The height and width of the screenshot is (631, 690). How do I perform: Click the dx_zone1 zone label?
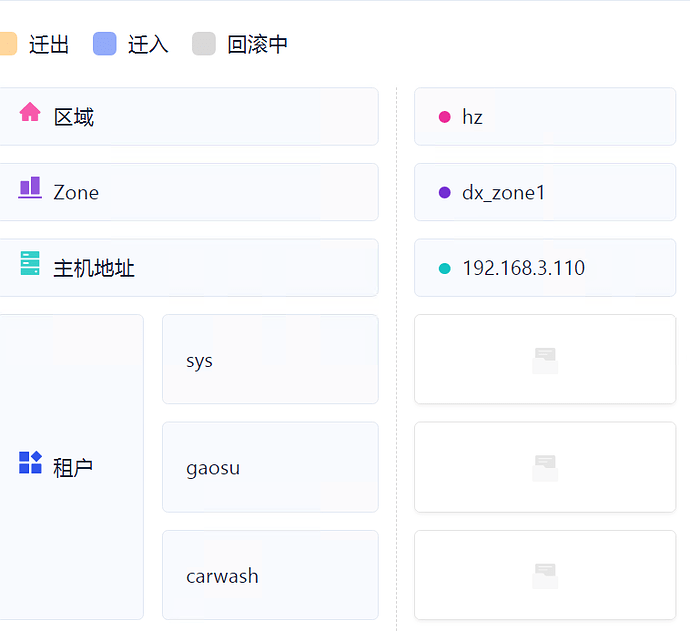pyautogui.click(x=504, y=192)
